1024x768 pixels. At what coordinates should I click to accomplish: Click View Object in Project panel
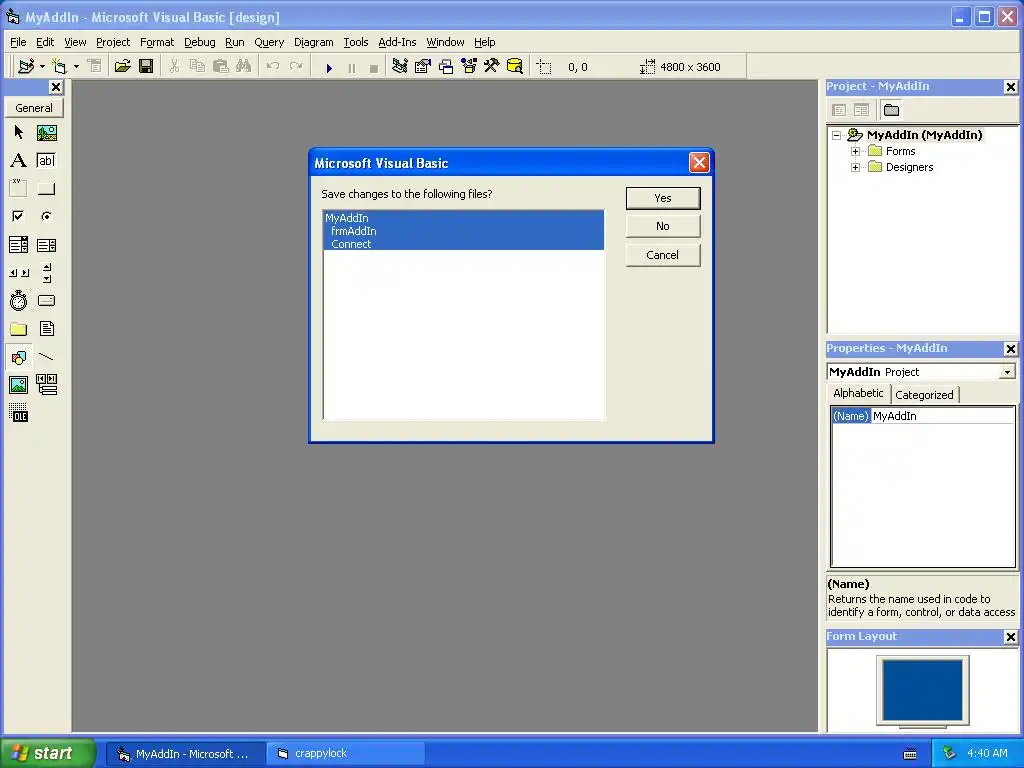pos(861,110)
